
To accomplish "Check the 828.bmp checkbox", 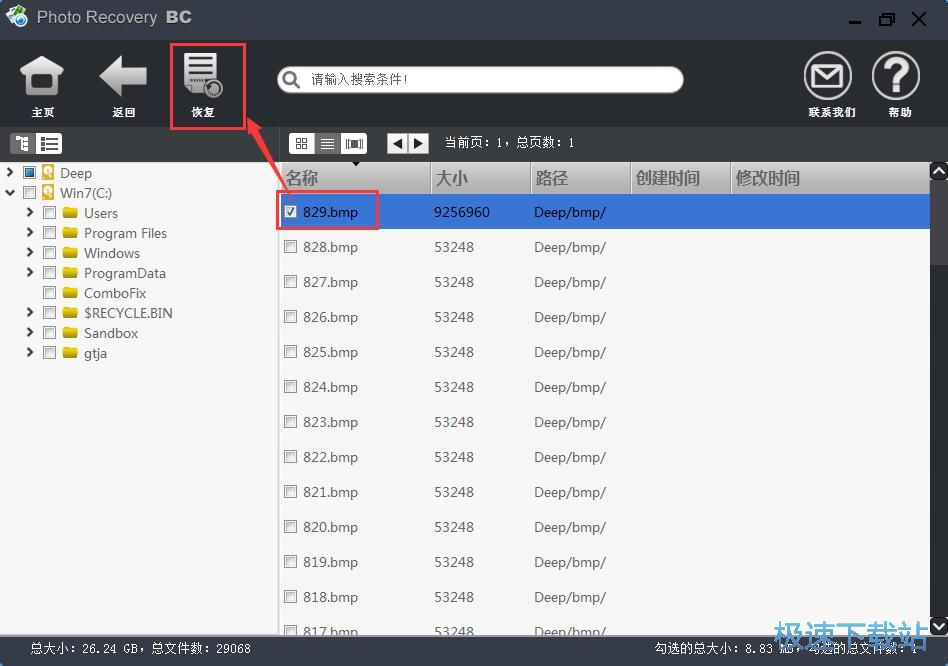I will point(291,247).
